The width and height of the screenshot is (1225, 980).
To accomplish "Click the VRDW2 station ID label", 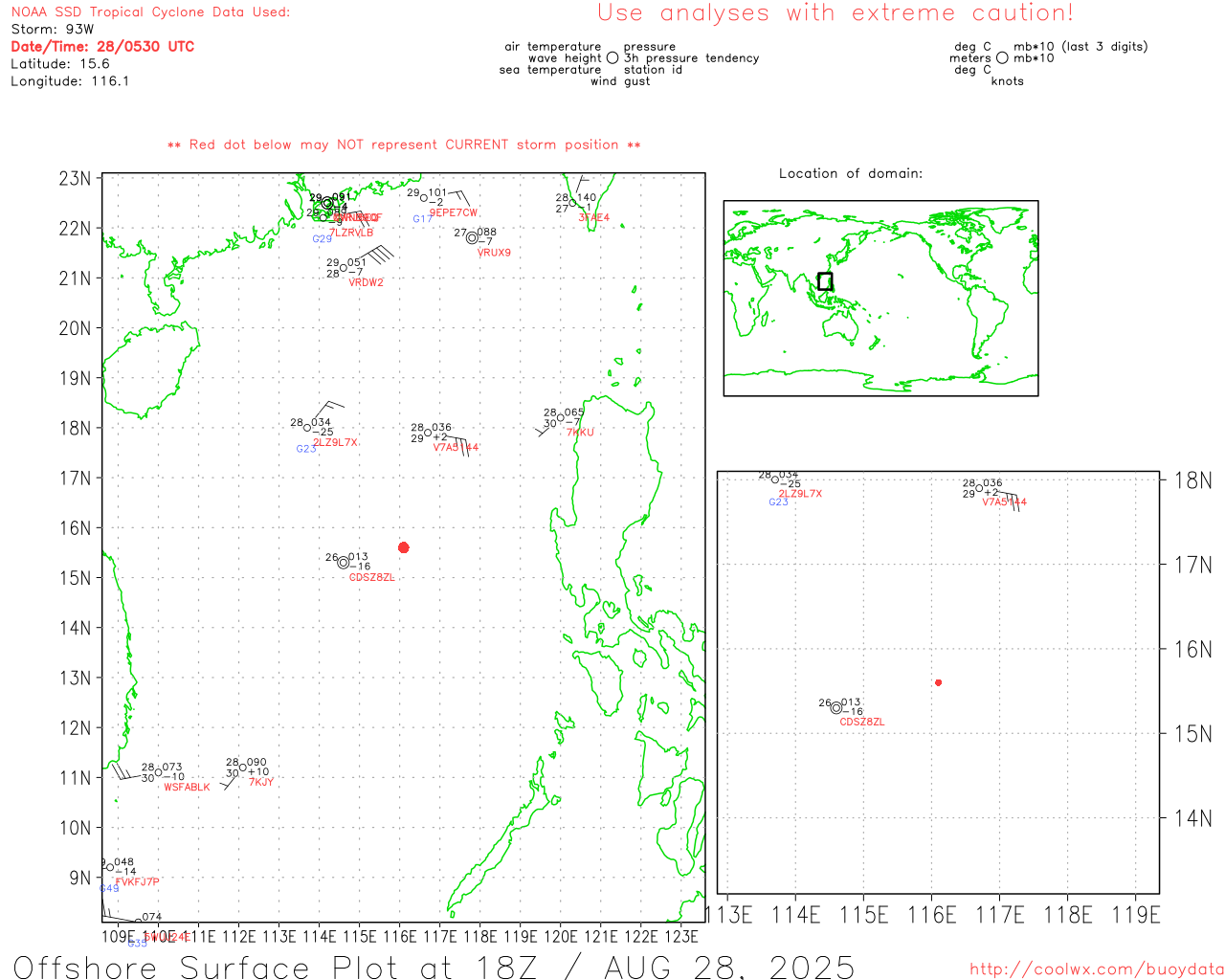I will click(x=366, y=282).
